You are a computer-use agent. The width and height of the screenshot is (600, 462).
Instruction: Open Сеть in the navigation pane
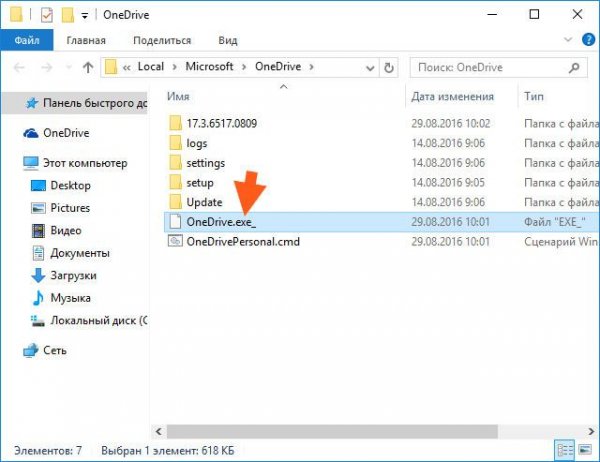55,350
